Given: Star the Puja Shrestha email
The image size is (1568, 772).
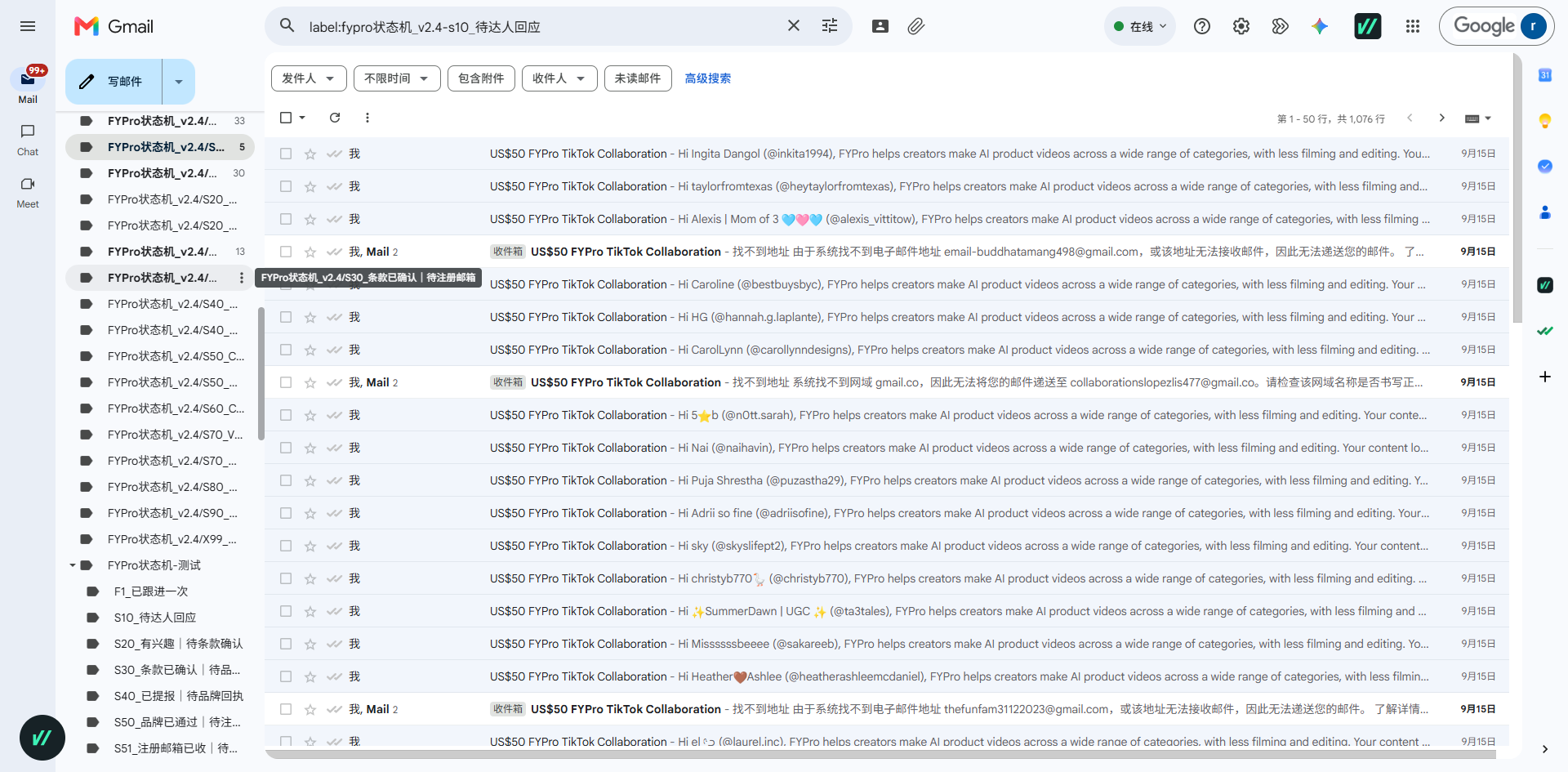Looking at the screenshot, I should pos(310,480).
